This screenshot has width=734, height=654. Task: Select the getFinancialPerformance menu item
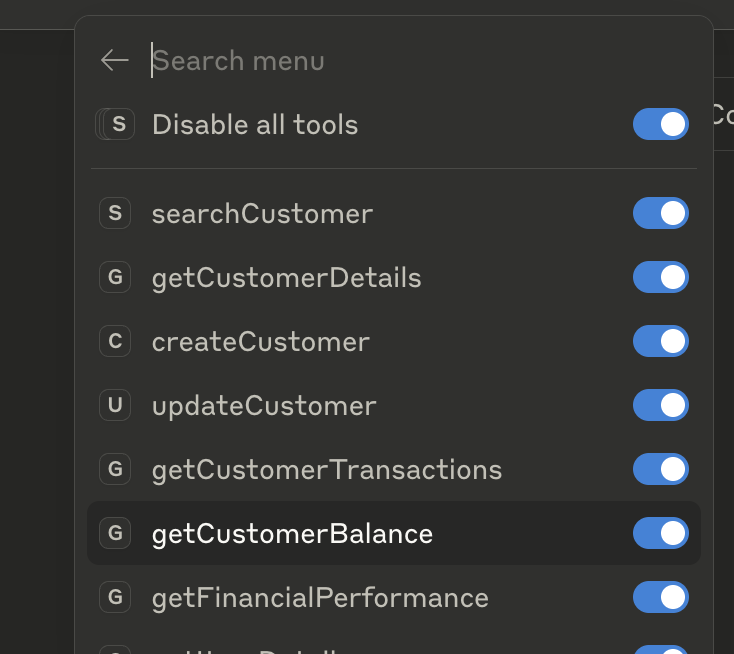click(320, 598)
